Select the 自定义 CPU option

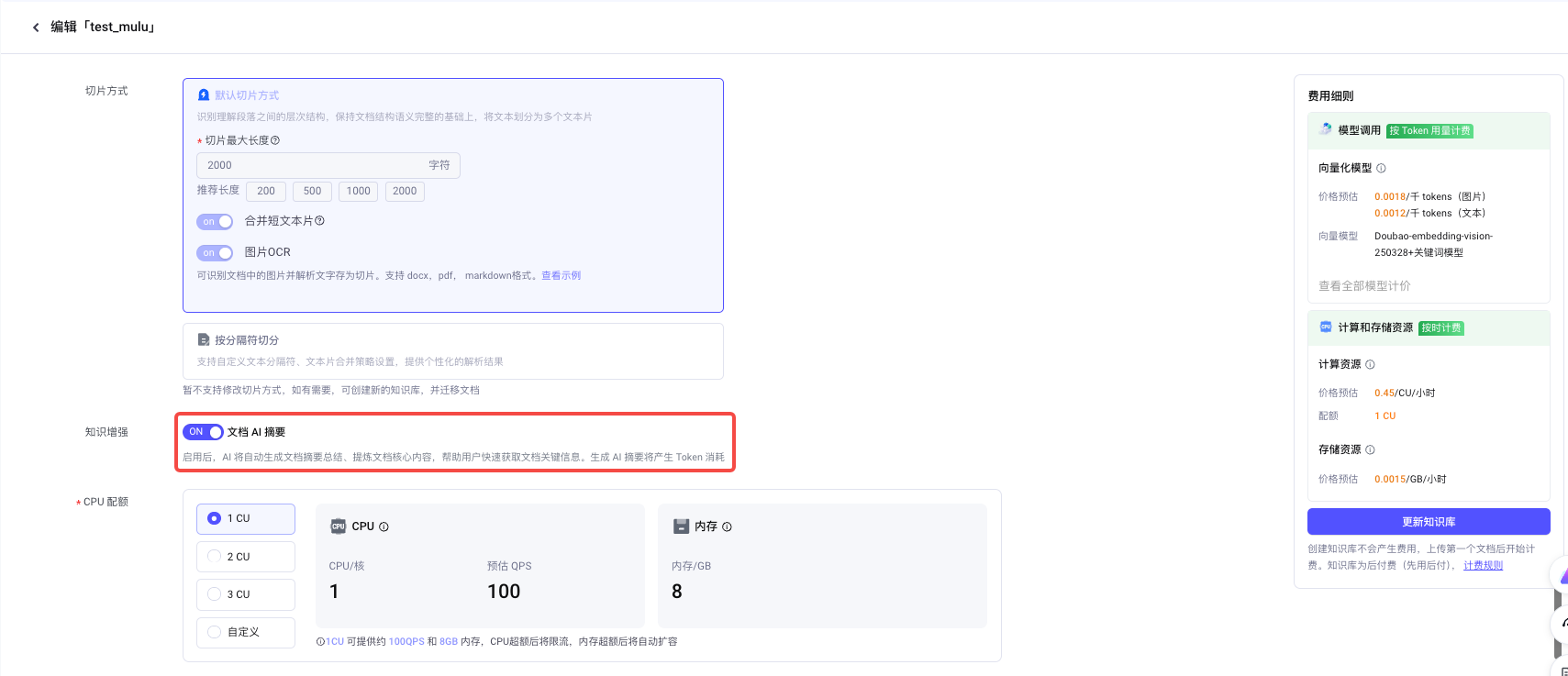[x=246, y=632]
